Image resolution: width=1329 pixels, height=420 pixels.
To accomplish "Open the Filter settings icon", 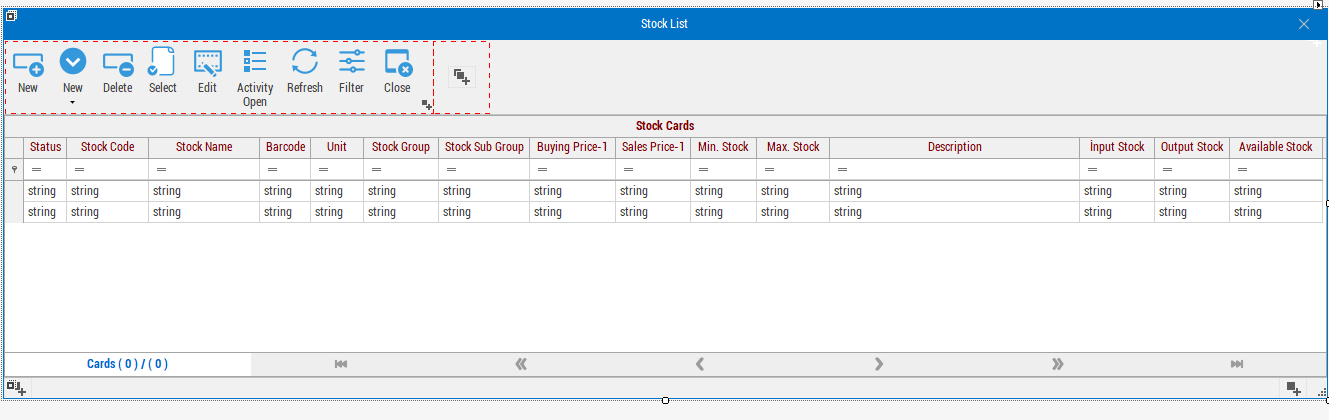I will 352,64.
